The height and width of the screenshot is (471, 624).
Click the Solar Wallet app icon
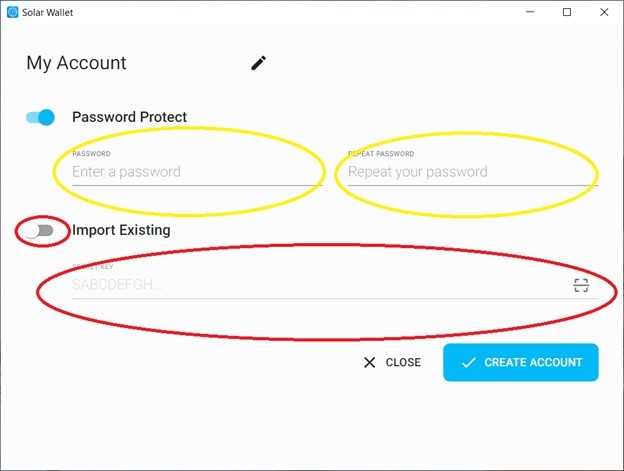coord(13,12)
